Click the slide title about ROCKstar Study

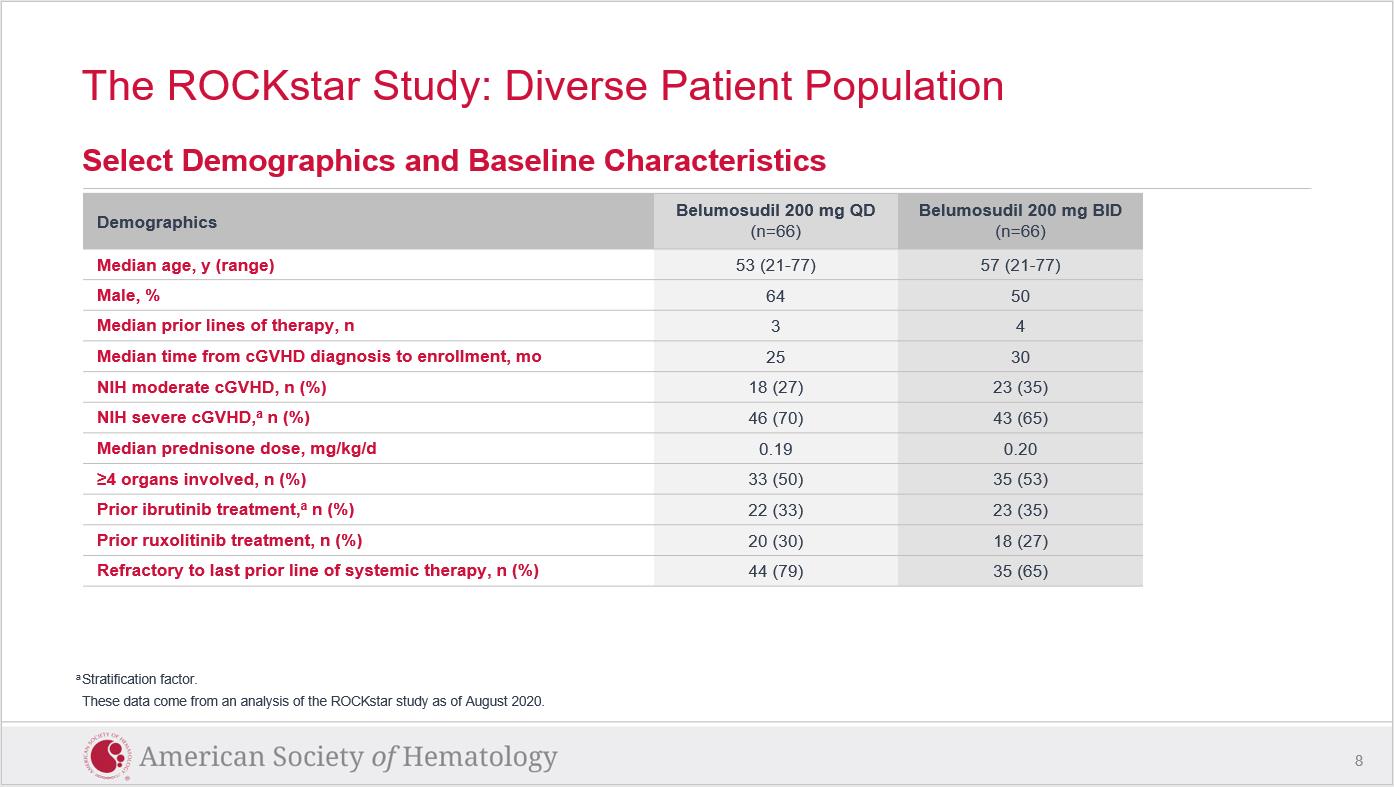click(542, 86)
